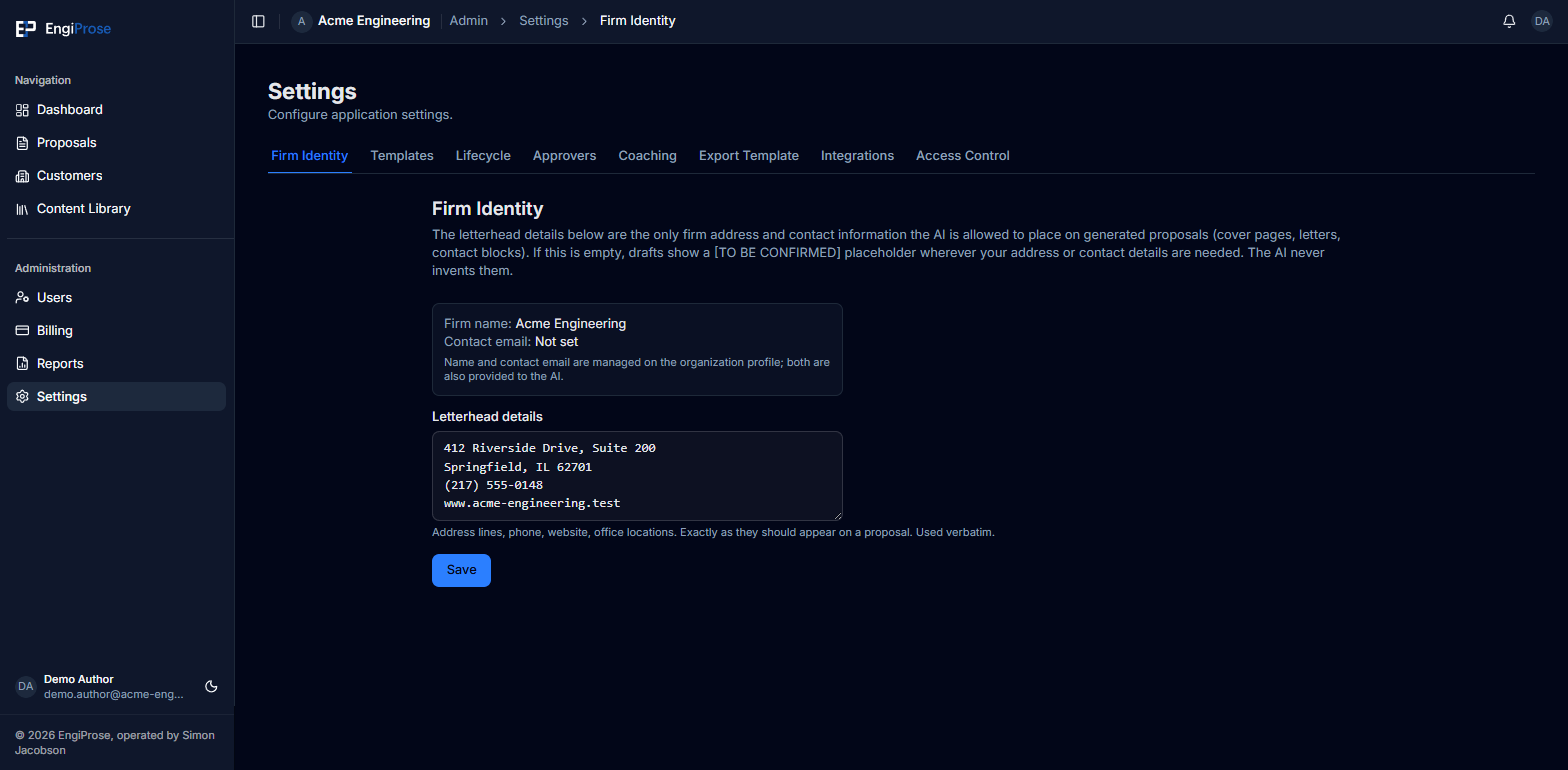The height and width of the screenshot is (770, 1568).
Task: Open the Export Template tab
Action: click(x=749, y=156)
